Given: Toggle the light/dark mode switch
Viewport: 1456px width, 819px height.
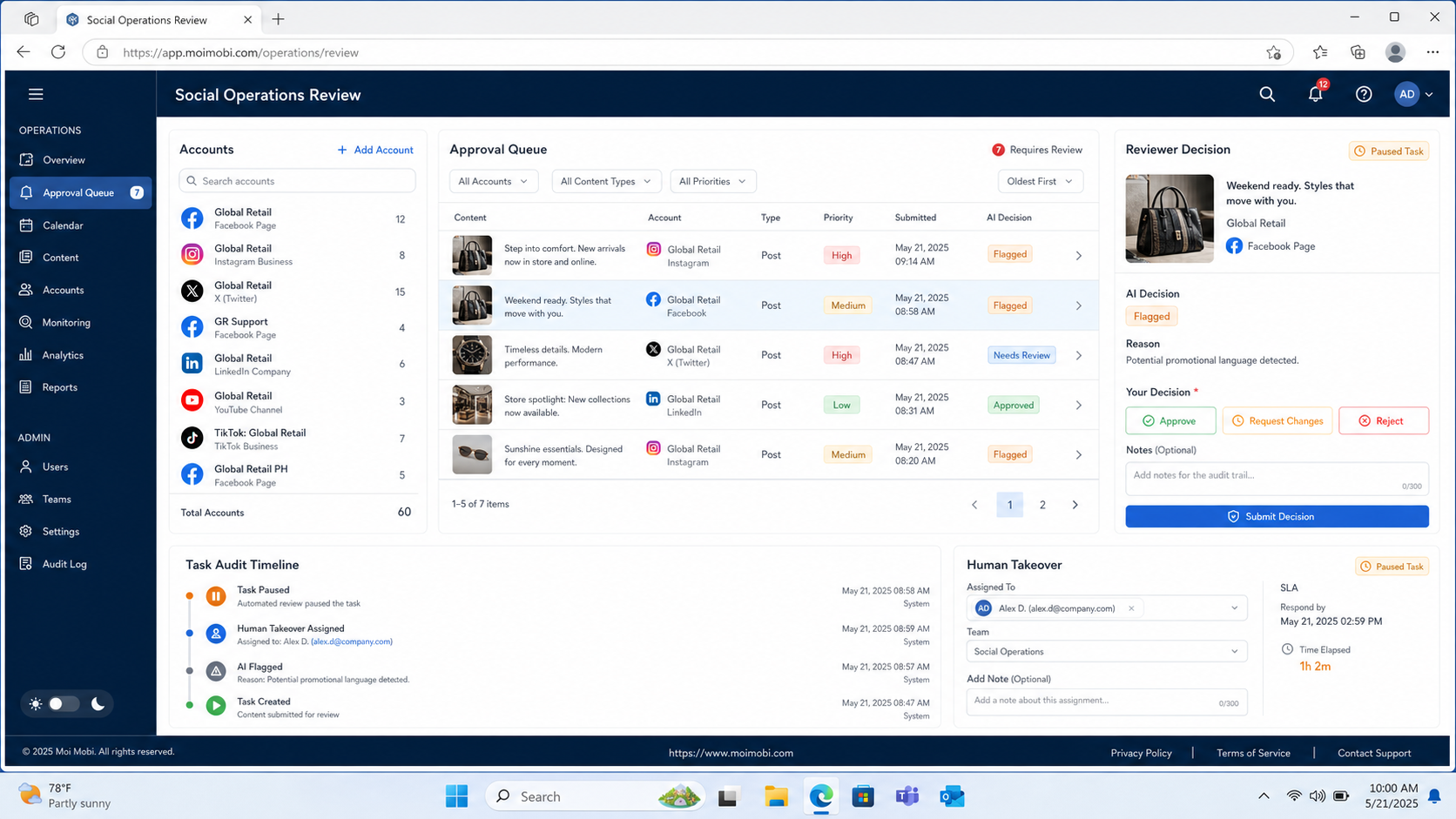Looking at the screenshot, I should click(63, 704).
